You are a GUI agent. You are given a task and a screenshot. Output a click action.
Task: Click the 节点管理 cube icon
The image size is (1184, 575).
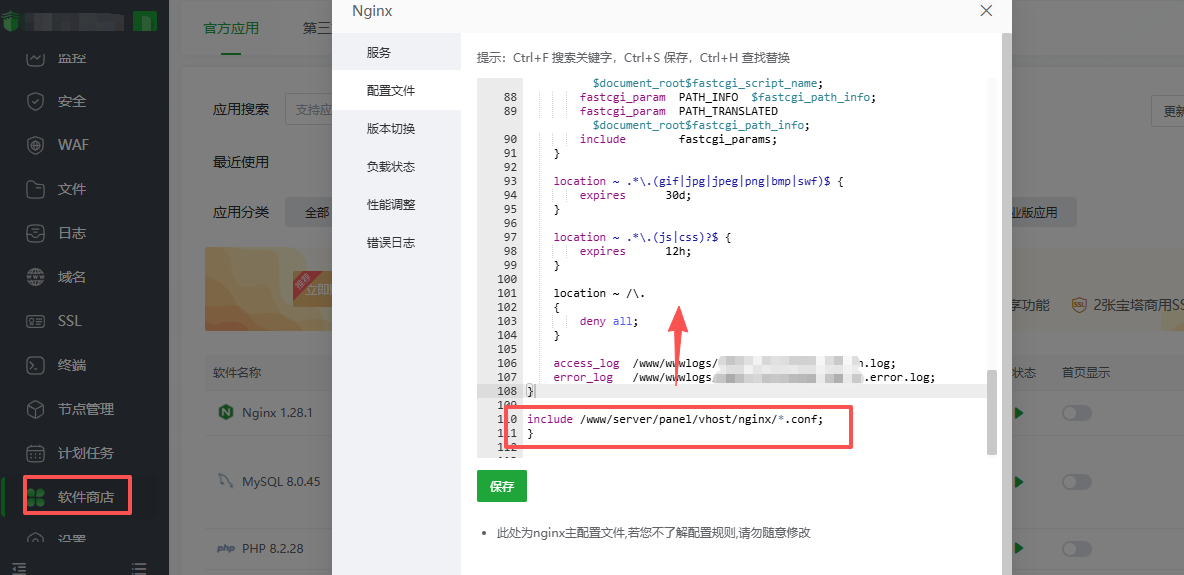pos(35,409)
